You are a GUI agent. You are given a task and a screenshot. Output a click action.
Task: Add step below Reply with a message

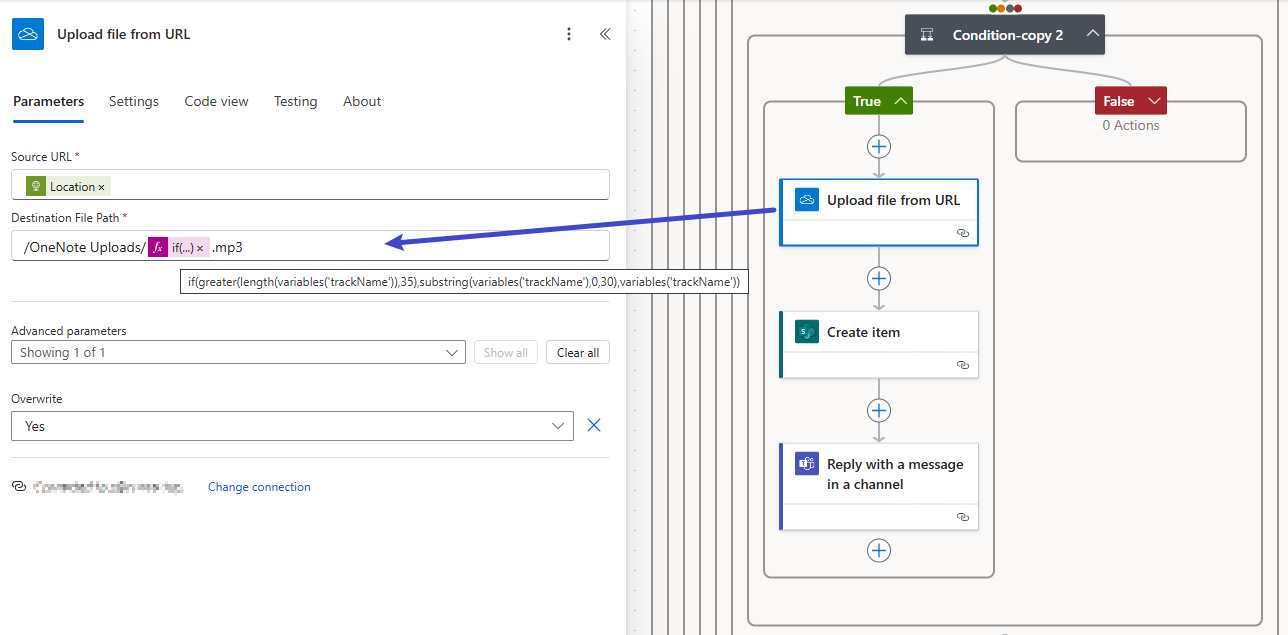[878, 551]
